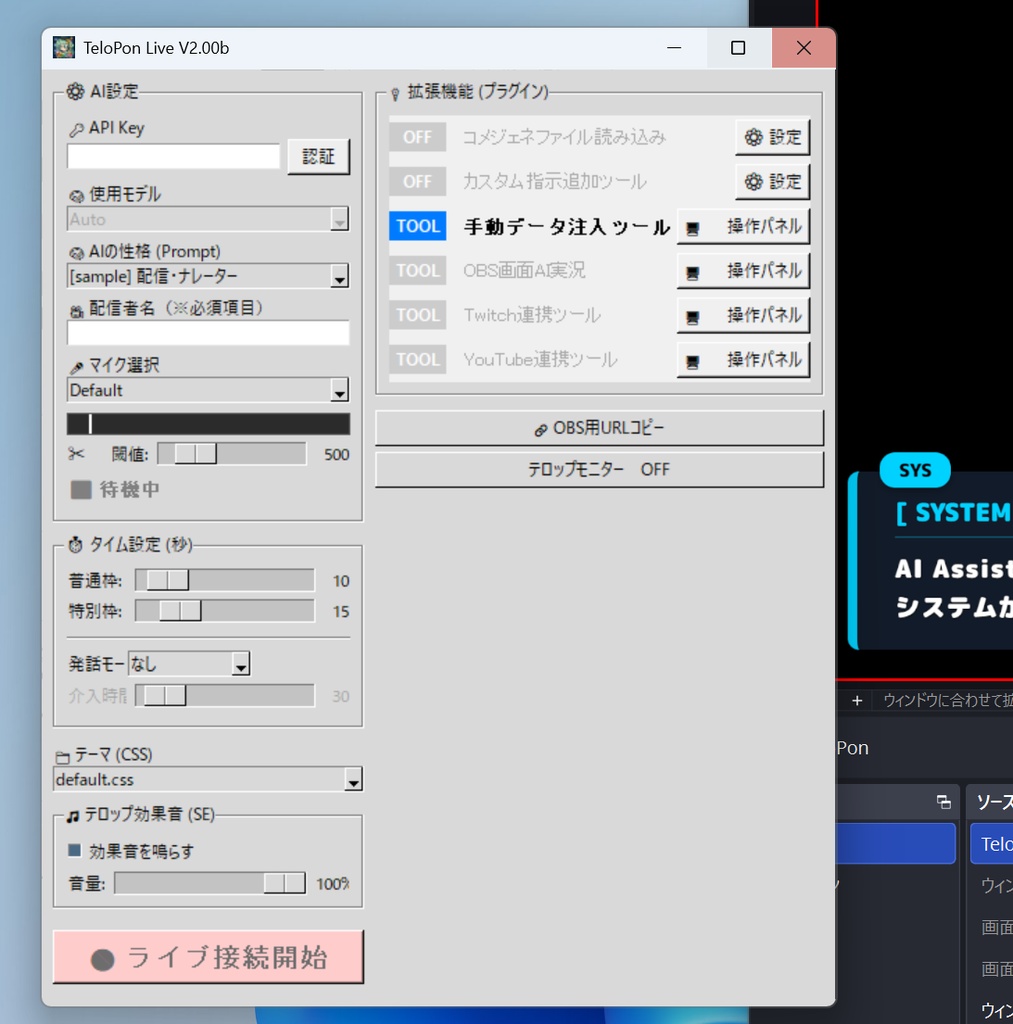The height and width of the screenshot is (1024, 1013).
Task: Enable the OFF toggle for コメジェネファイル読み込み
Action: [417, 136]
